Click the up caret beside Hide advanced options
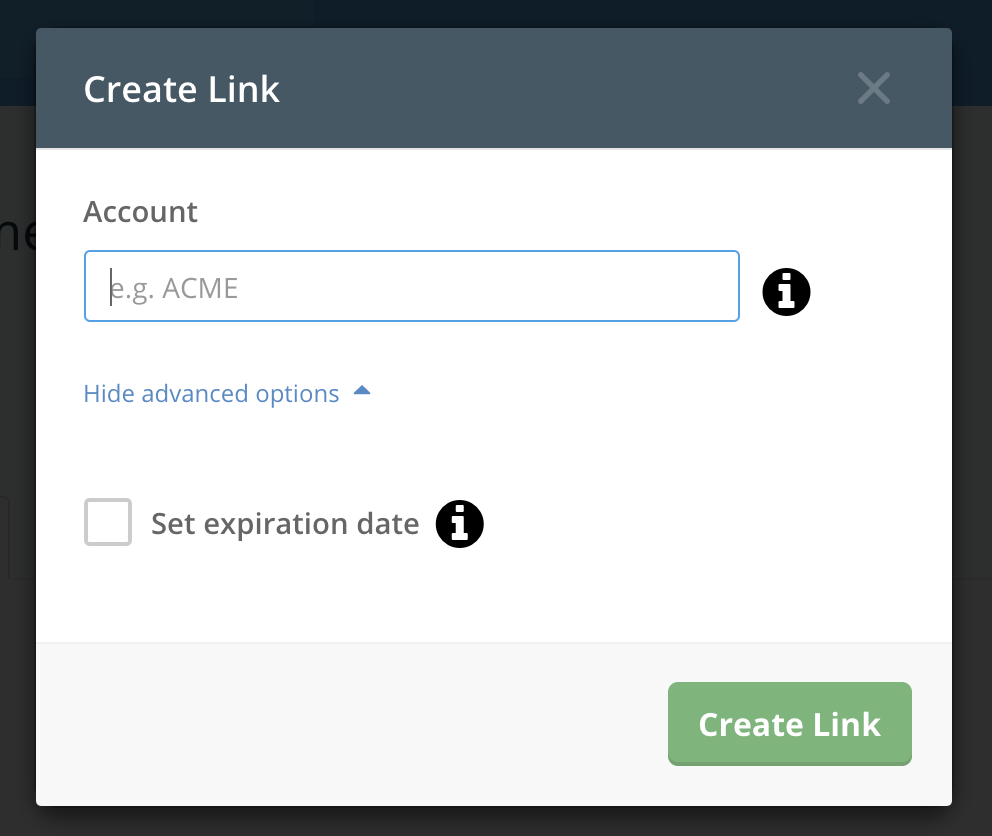This screenshot has height=836, width=992. (x=362, y=390)
